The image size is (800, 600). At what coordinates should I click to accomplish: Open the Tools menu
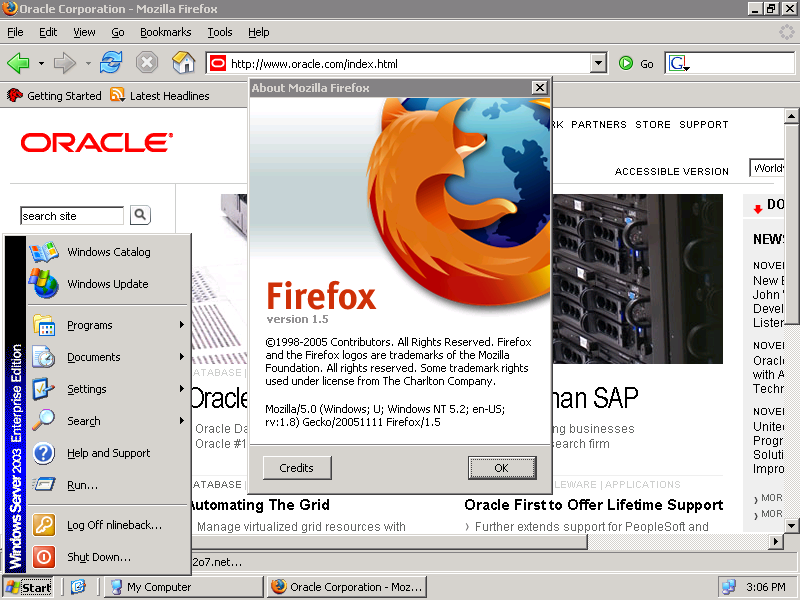219,32
